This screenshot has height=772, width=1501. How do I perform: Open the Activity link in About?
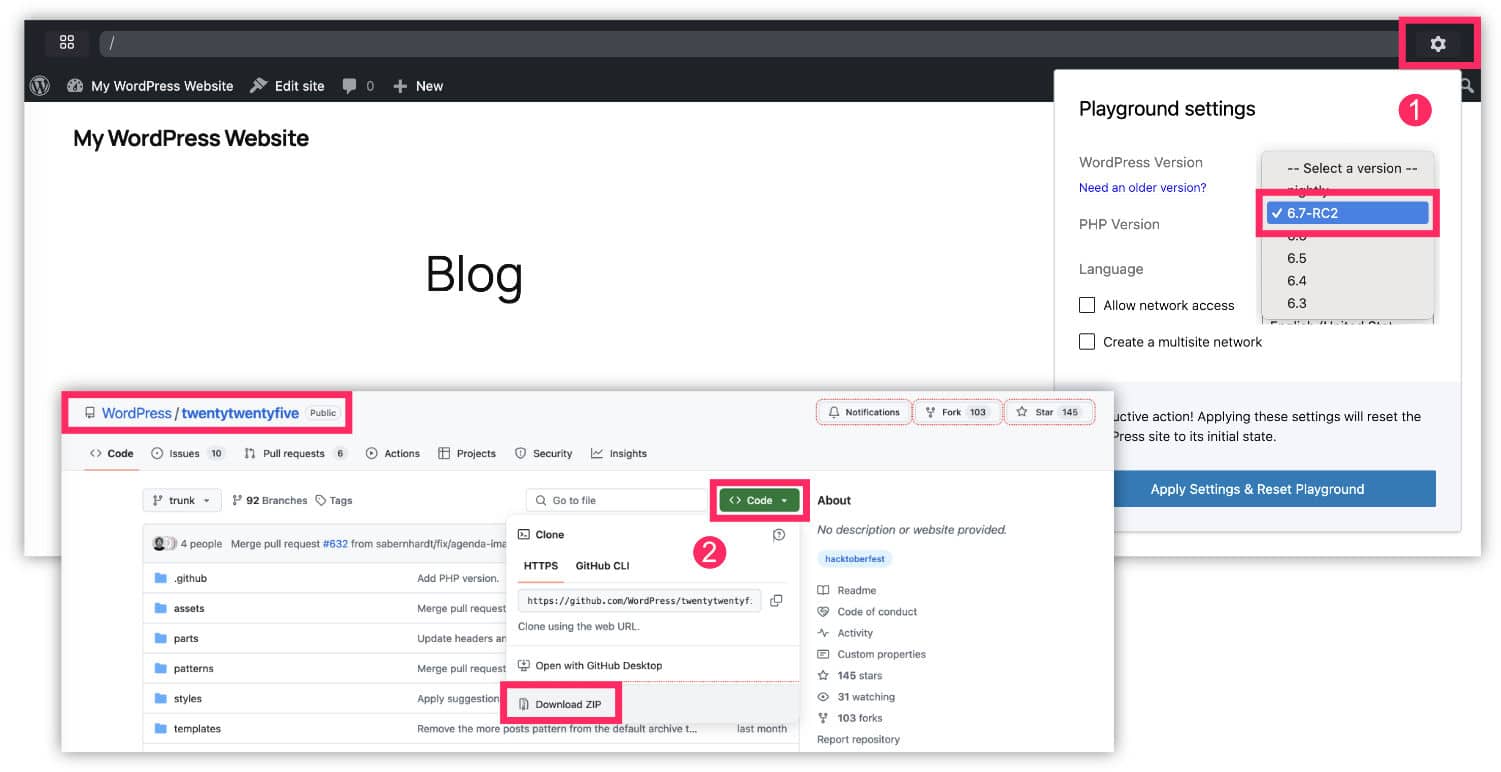pyautogui.click(x=846, y=633)
